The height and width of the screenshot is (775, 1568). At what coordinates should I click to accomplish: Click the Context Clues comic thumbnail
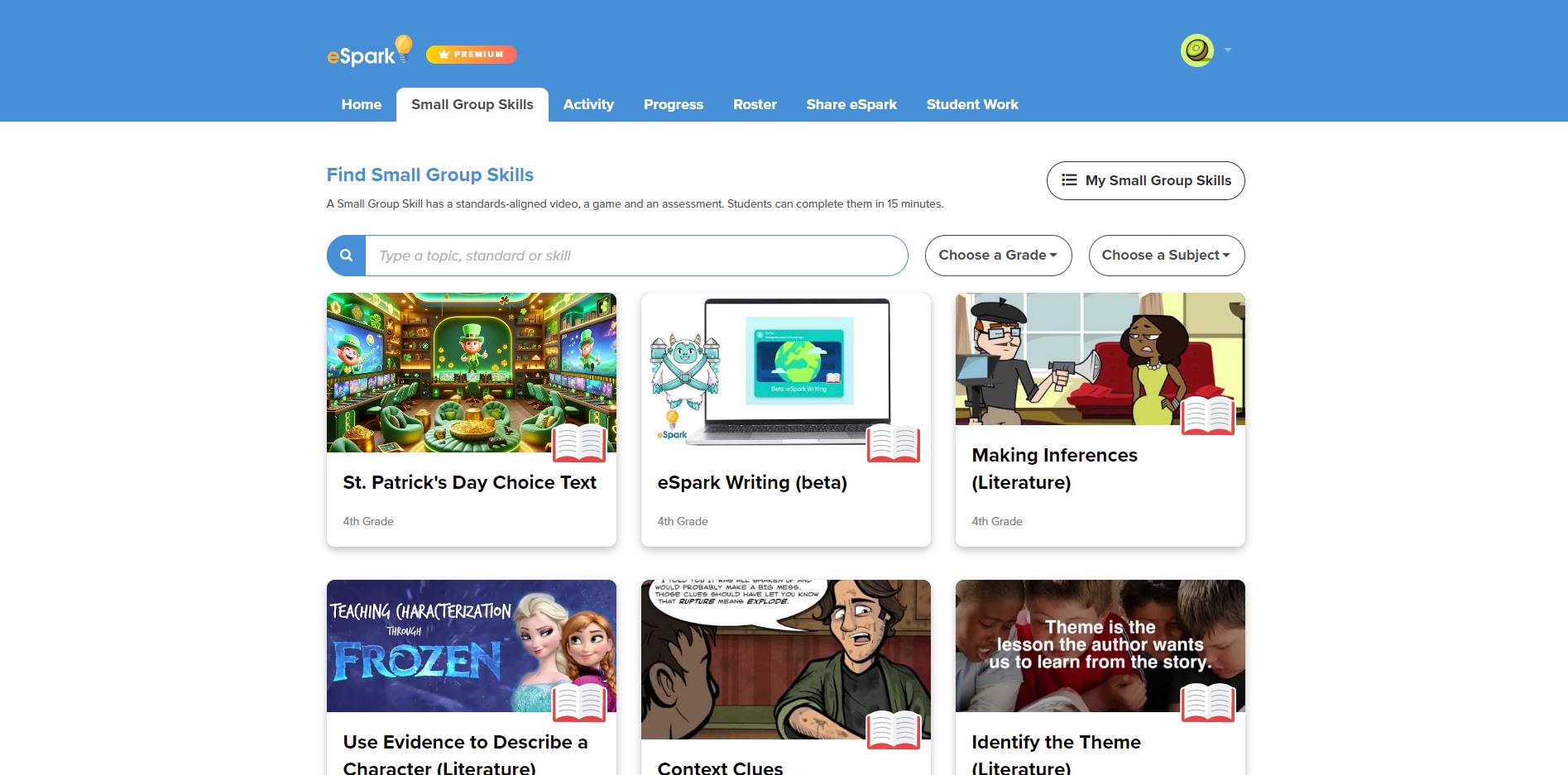(786, 659)
